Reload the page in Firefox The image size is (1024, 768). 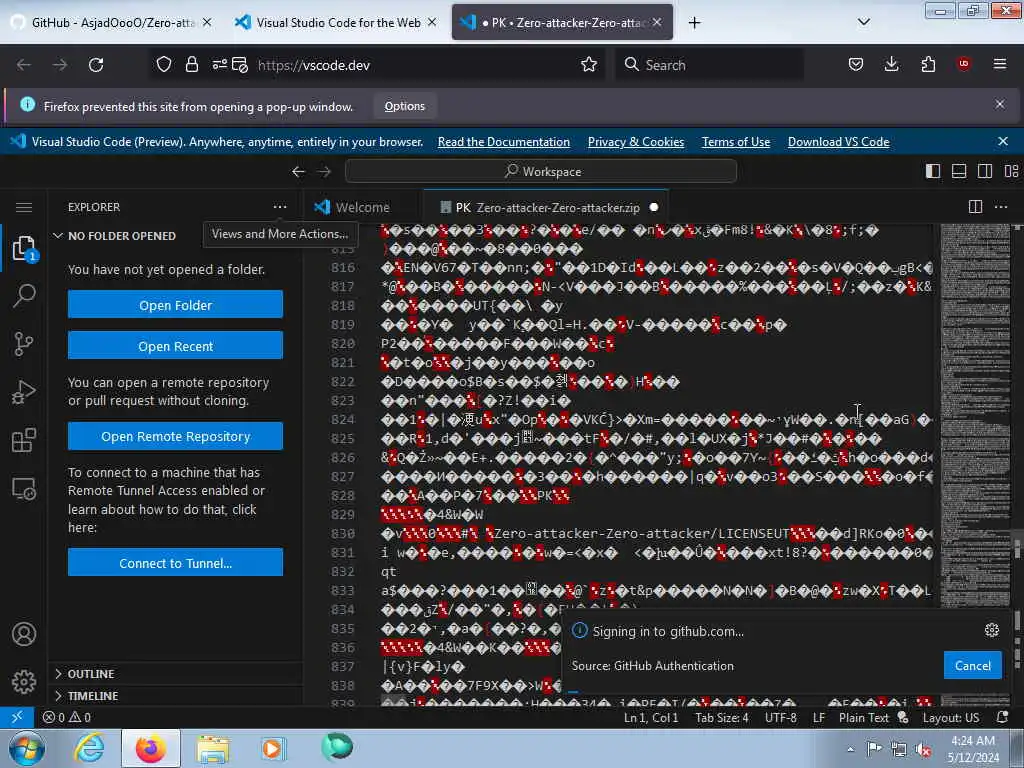click(96, 65)
